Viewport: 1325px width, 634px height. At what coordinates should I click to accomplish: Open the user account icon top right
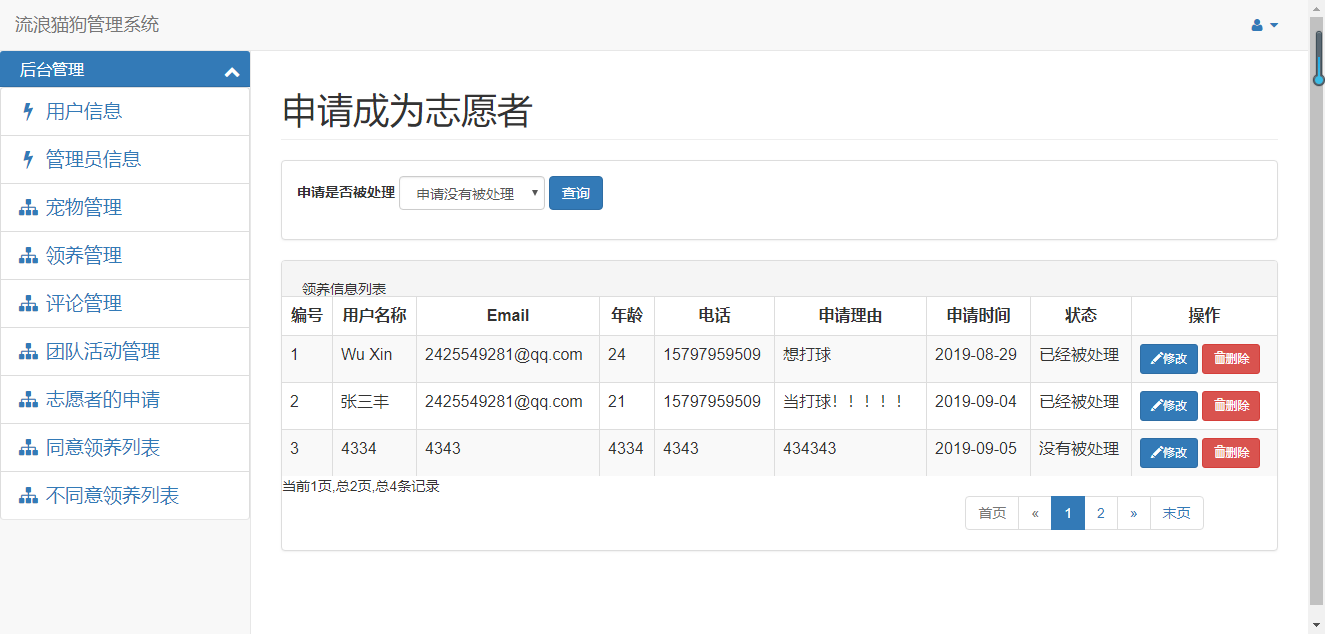1258,24
